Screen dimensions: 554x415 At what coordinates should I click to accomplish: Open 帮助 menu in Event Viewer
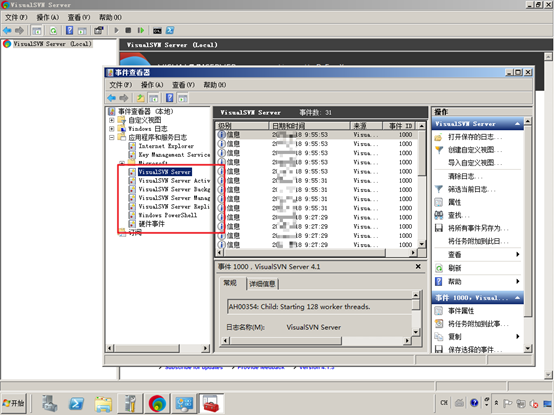tap(215, 85)
